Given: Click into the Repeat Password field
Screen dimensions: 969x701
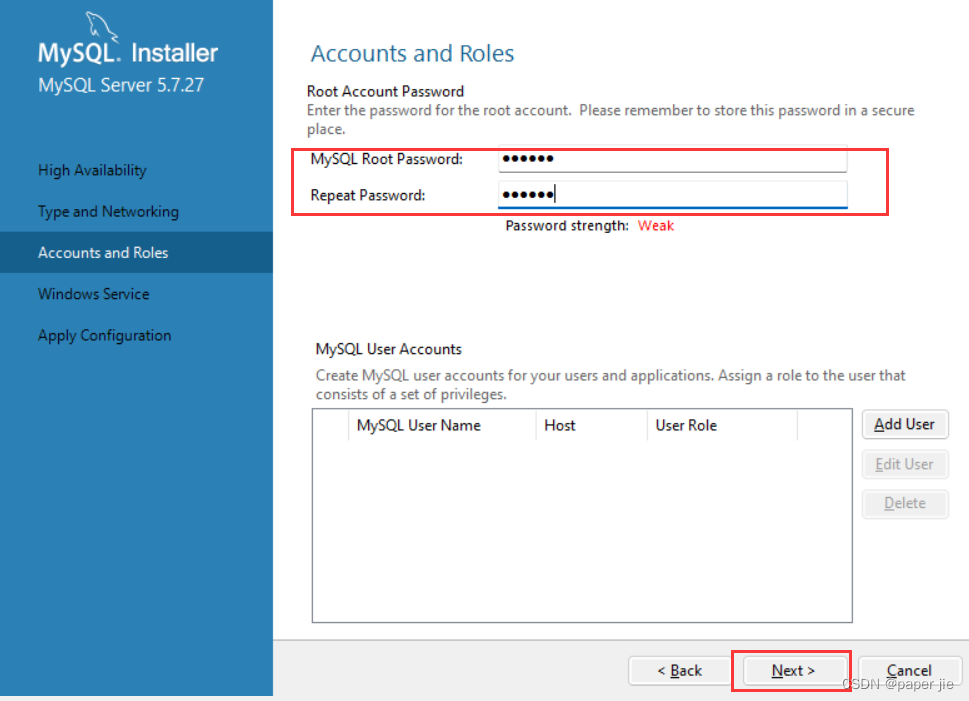Looking at the screenshot, I should click(x=672, y=195).
